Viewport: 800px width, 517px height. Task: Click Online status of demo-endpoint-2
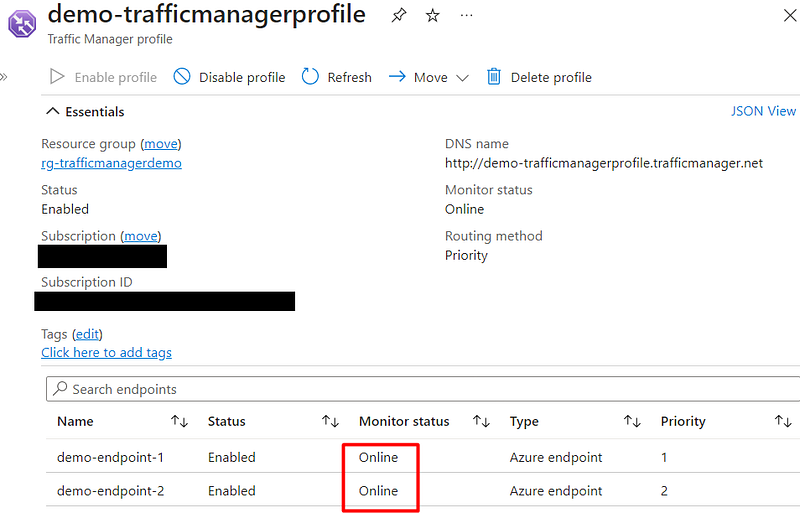(x=378, y=491)
